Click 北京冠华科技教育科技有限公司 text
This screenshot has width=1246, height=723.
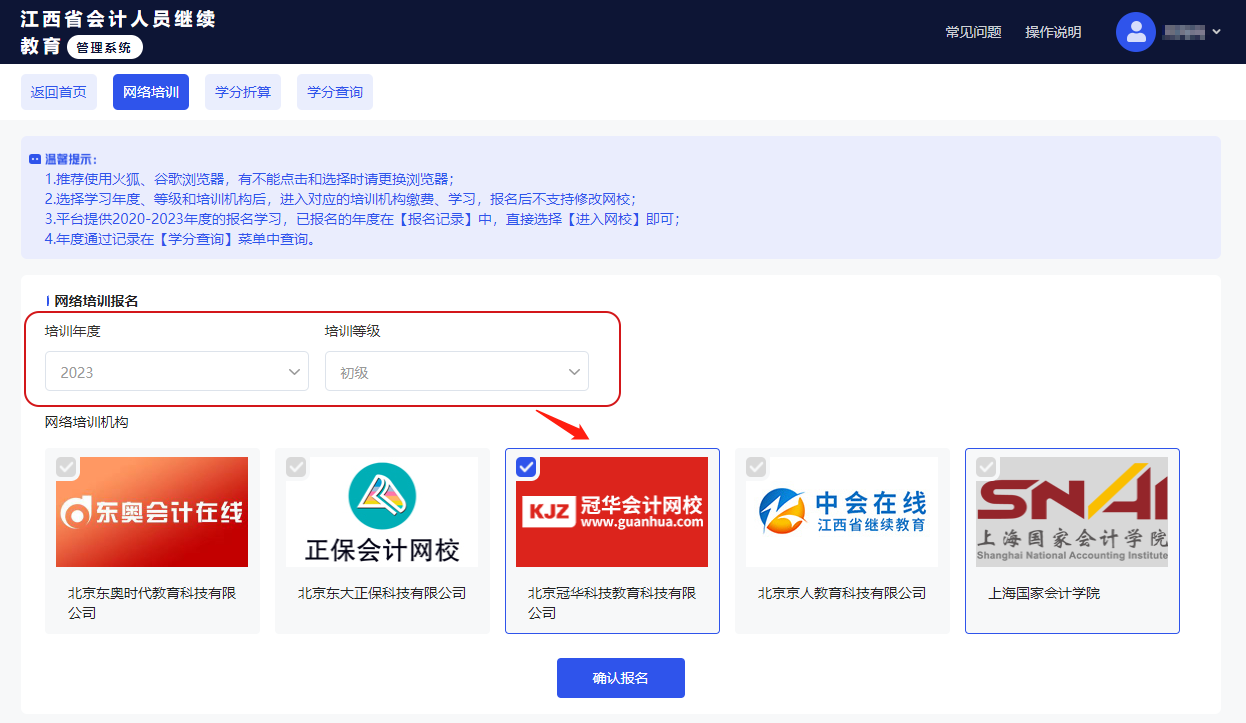[612, 603]
